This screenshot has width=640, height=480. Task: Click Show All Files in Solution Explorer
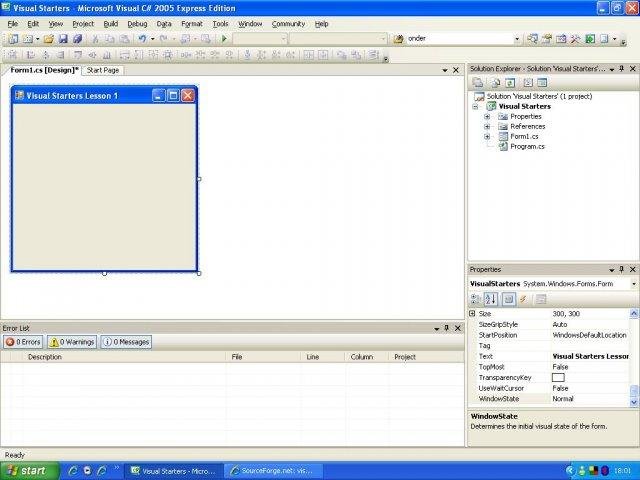click(496, 83)
